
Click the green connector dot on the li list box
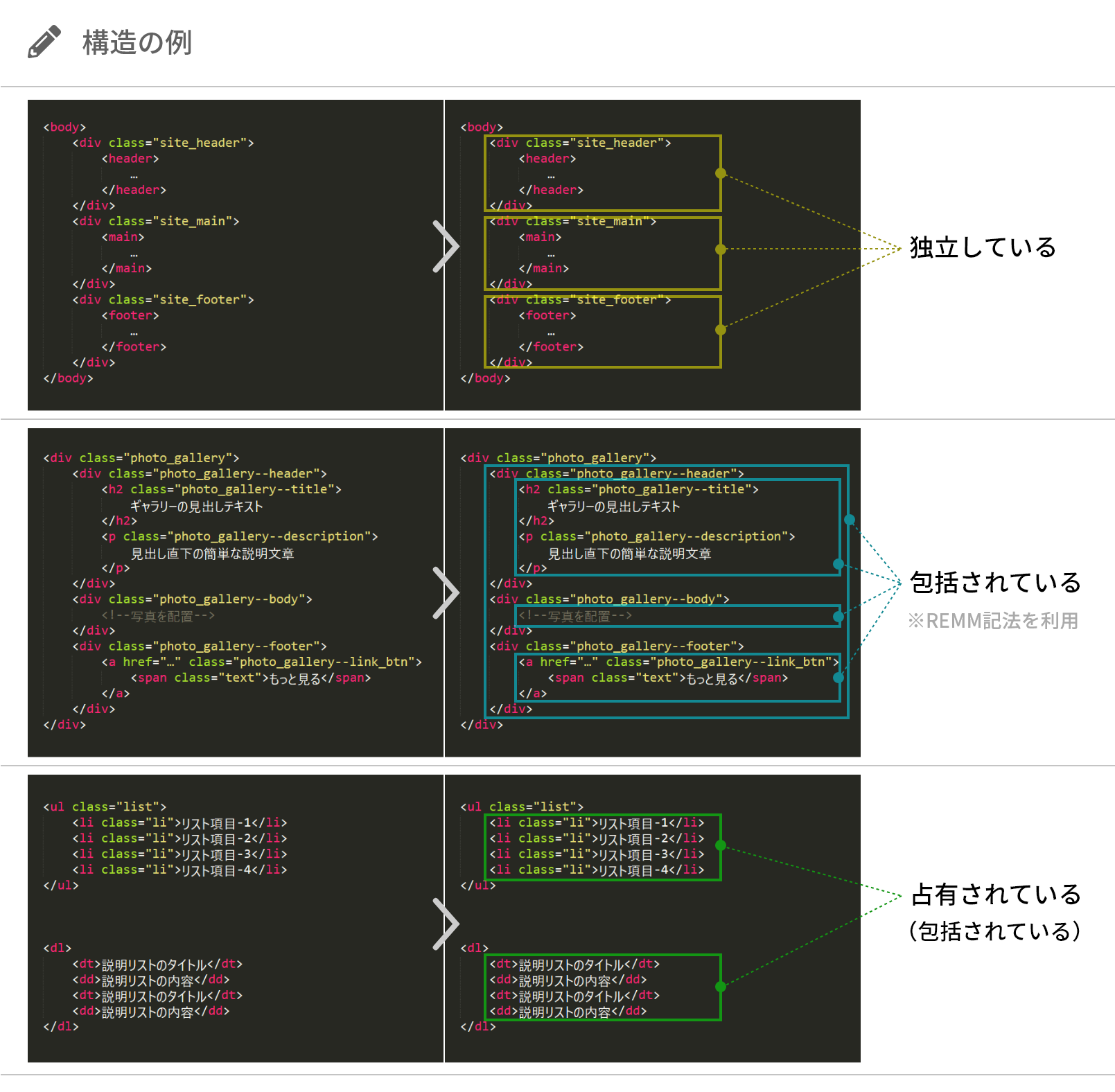click(721, 845)
